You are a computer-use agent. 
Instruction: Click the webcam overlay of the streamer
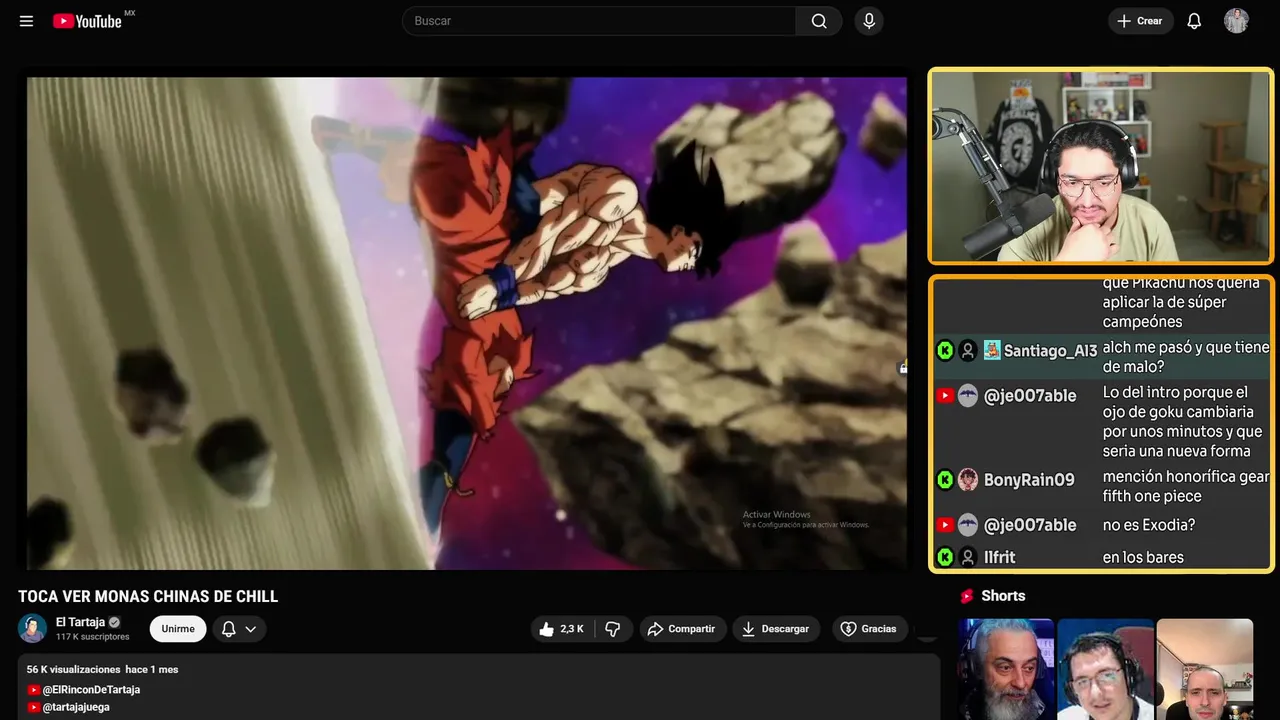coord(1100,166)
